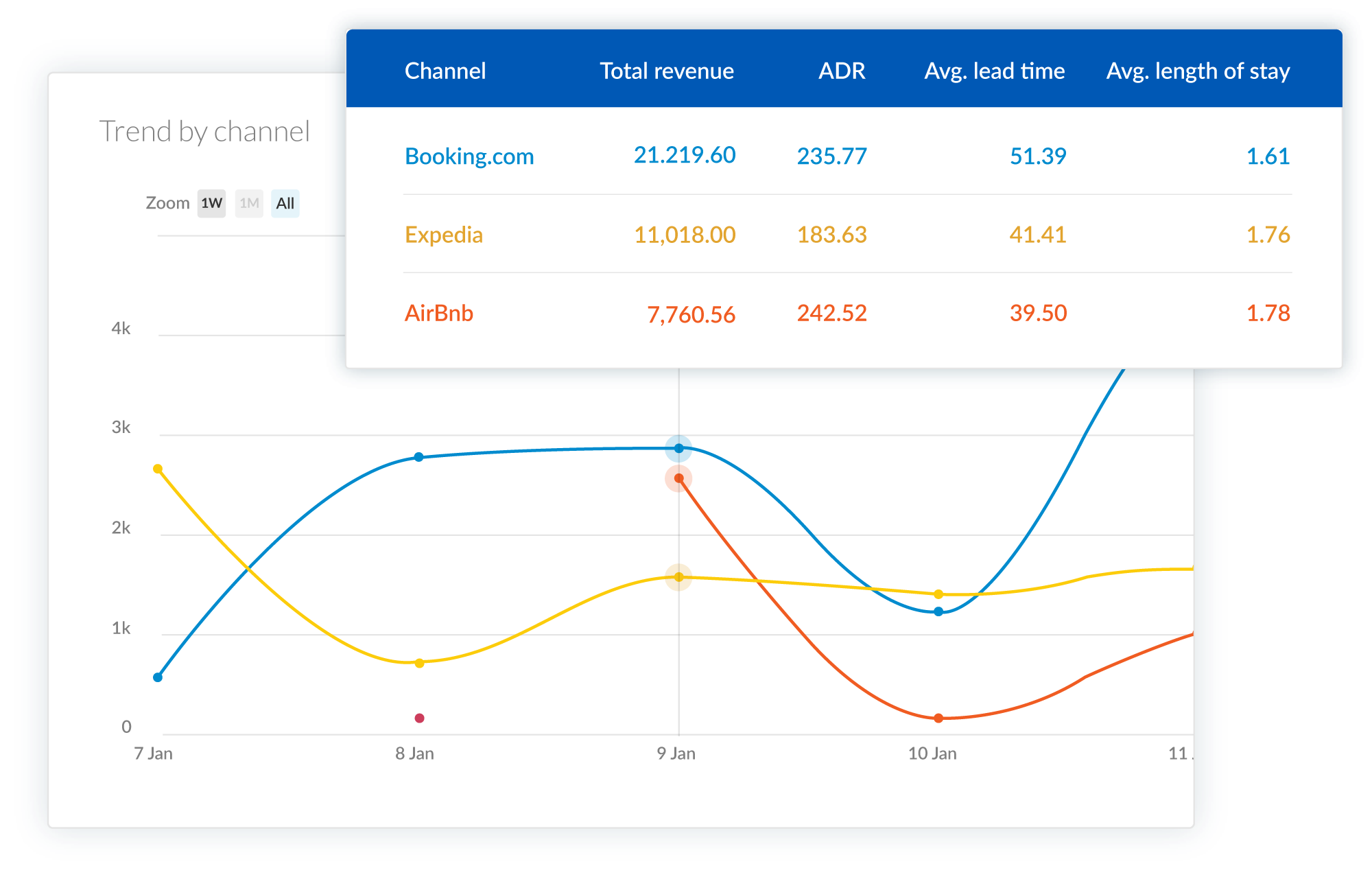Click the dark red point on 8 Jan
The width and height of the screenshot is (1372, 877).
pyautogui.click(x=420, y=718)
